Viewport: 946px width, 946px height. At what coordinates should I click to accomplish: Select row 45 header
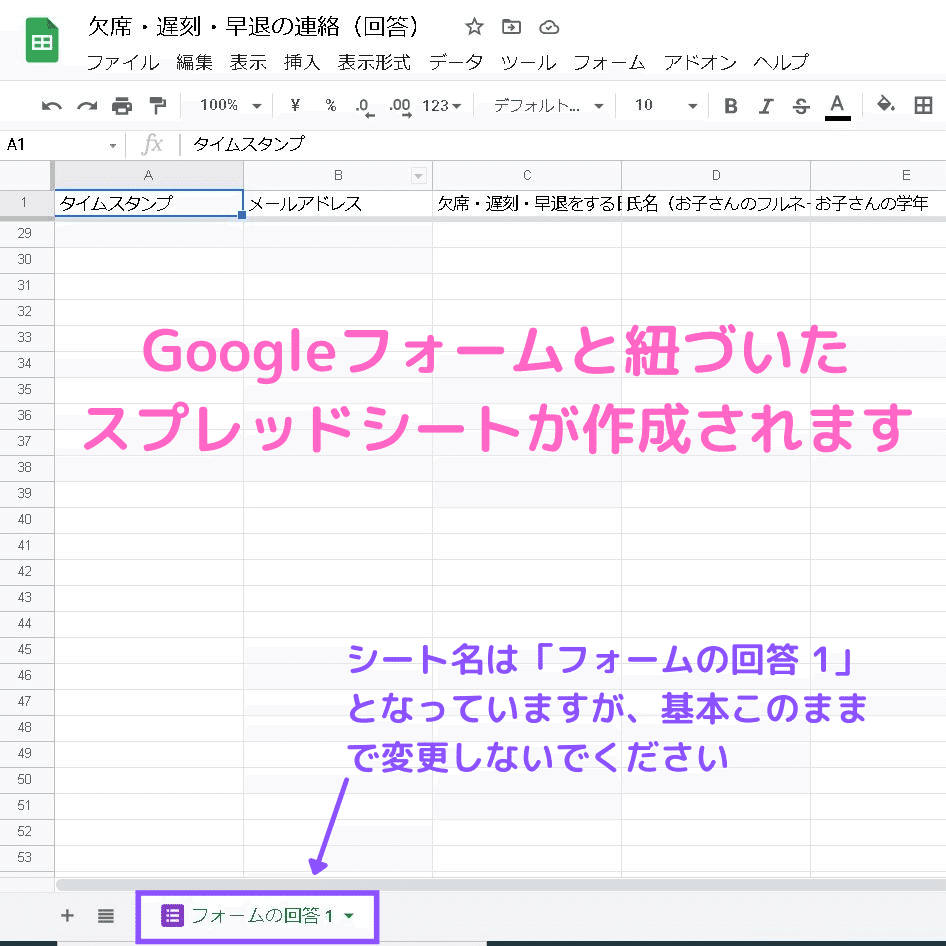tap(25, 650)
